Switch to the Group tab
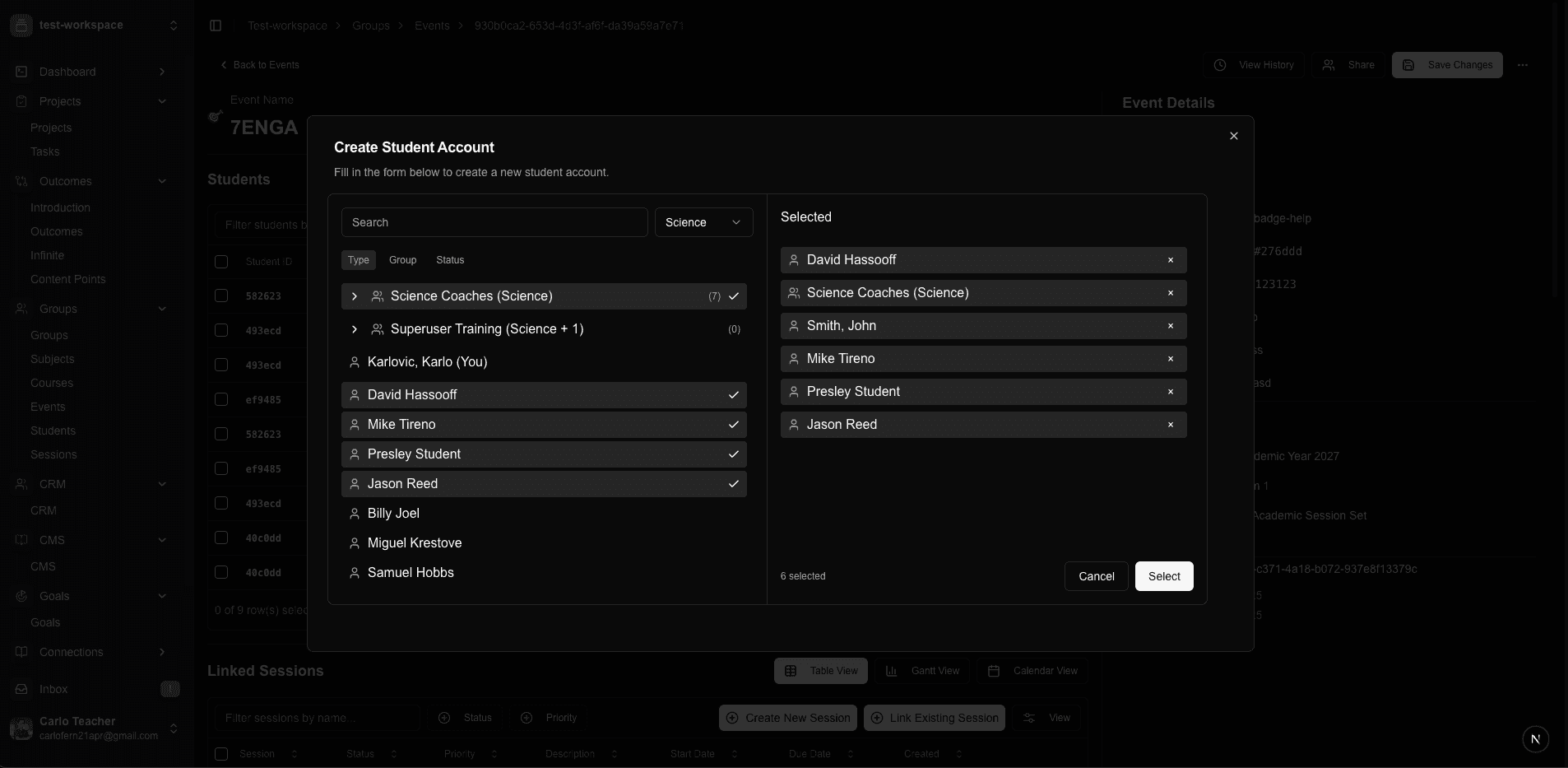Screen dimensions: 1568x768 [402, 260]
